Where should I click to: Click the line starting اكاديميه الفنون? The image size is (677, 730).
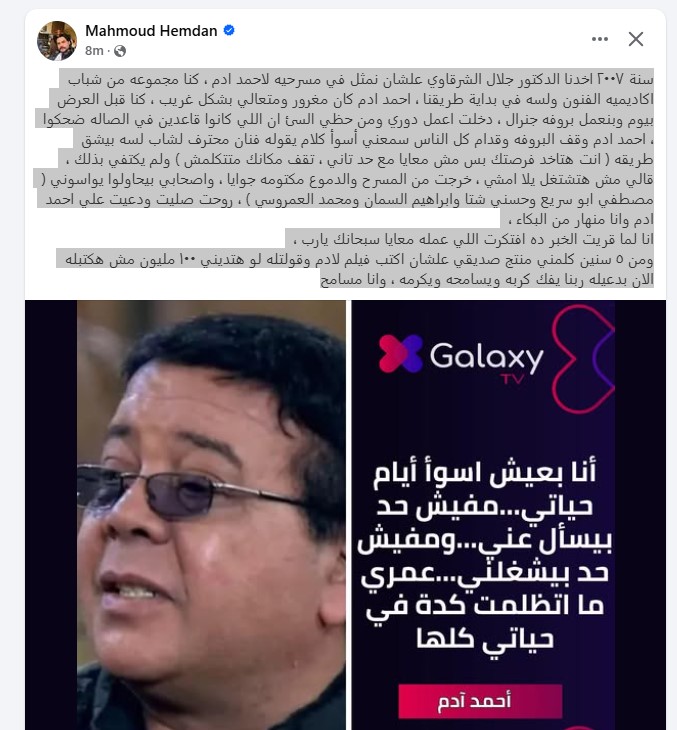(355, 99)
